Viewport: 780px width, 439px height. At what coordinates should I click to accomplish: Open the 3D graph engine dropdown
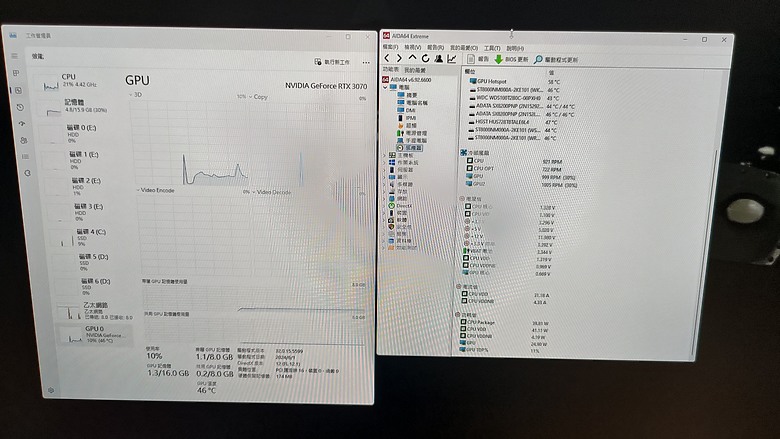coord(135,94)
